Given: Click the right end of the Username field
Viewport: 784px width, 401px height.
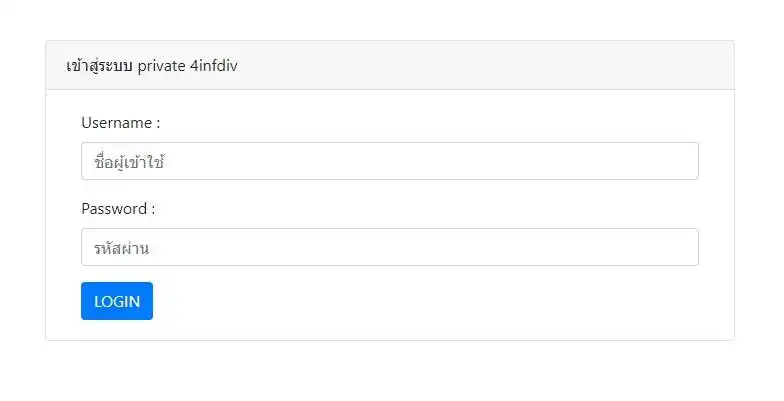Looking at the screenshot, I should pos(680,161).
